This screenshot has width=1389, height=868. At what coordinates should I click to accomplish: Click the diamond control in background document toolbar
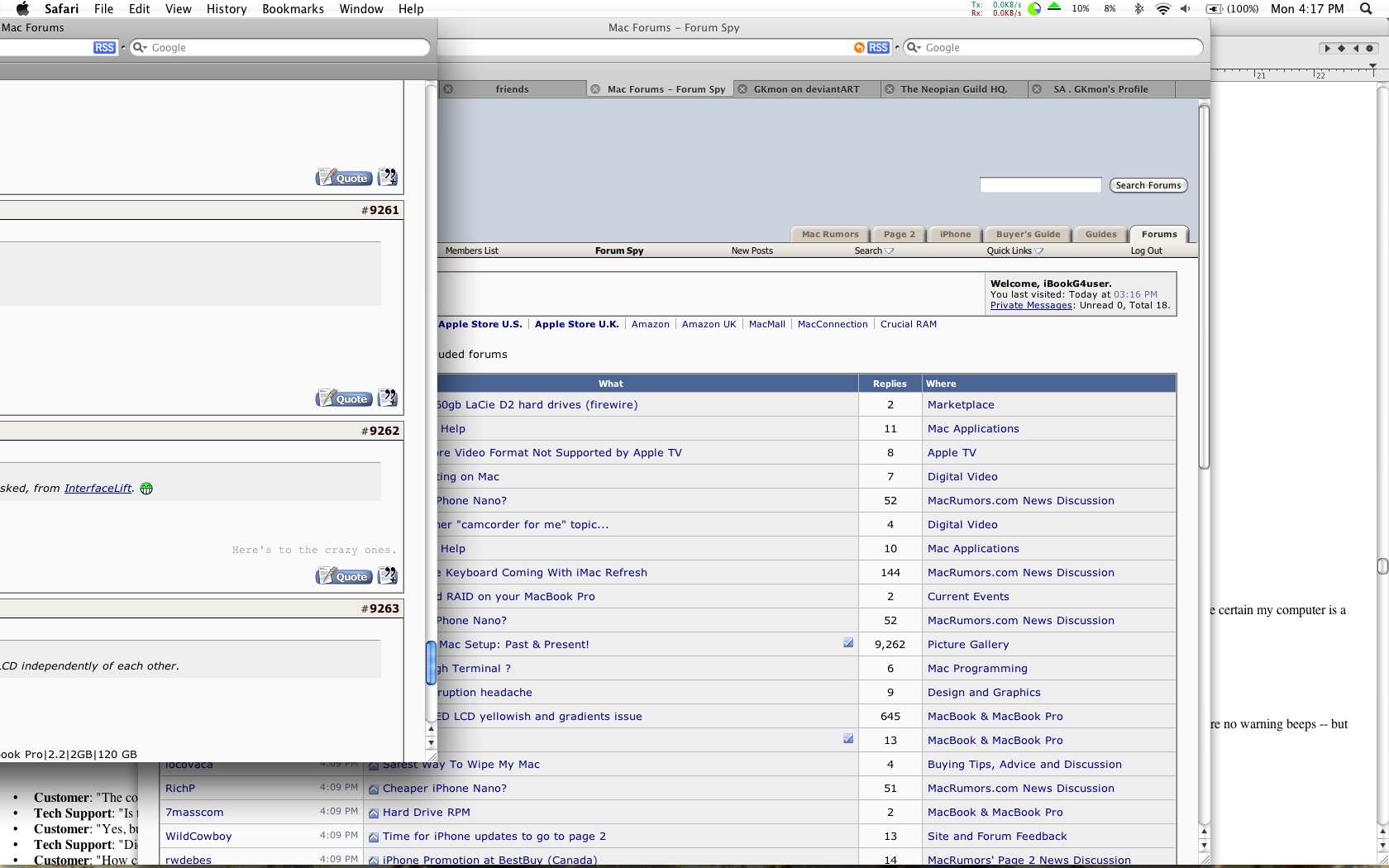1341,48
